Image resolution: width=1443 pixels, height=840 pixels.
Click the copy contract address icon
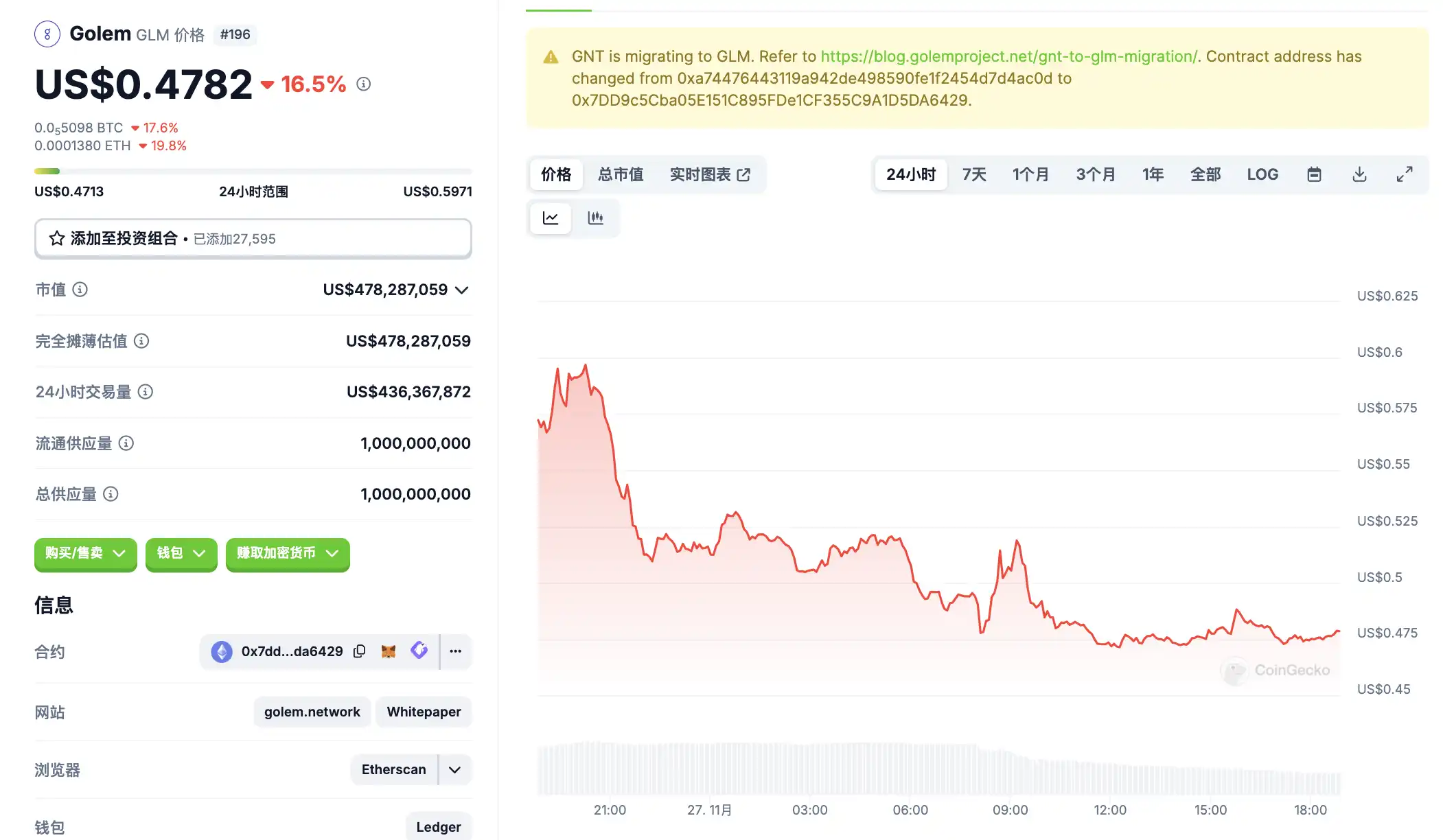[359, 651]
